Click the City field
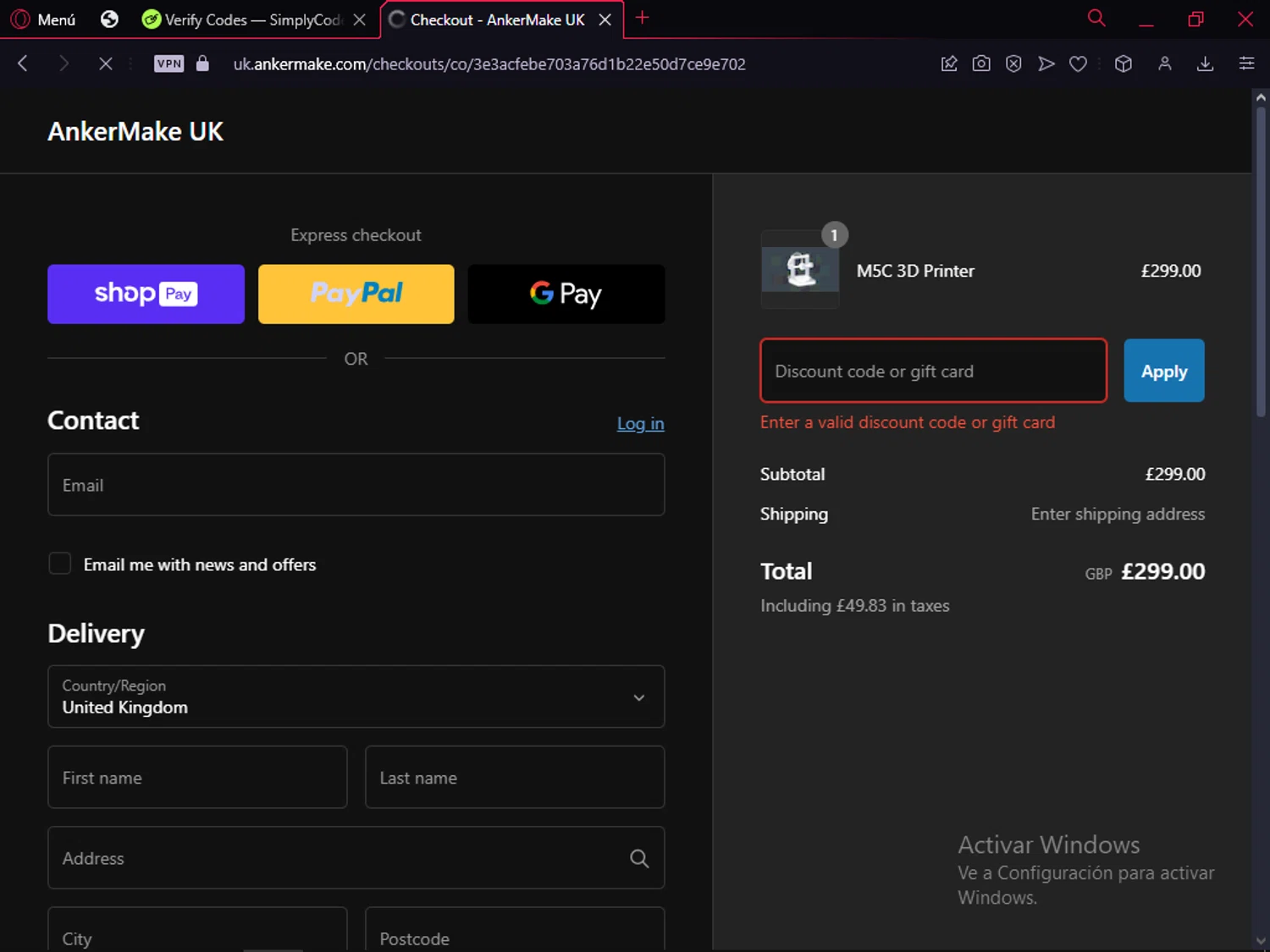1270x952 pixels. [x=197, y=930]
